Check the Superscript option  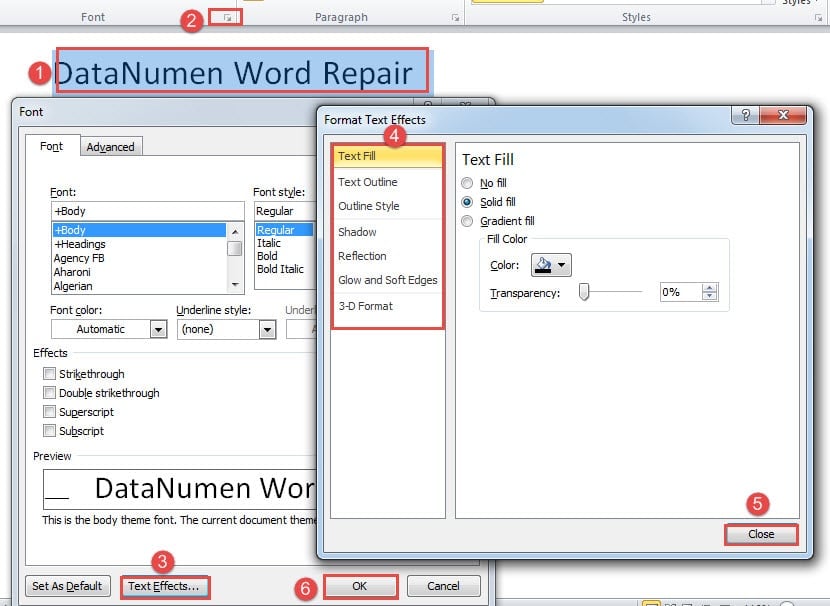tap(50, 412)
